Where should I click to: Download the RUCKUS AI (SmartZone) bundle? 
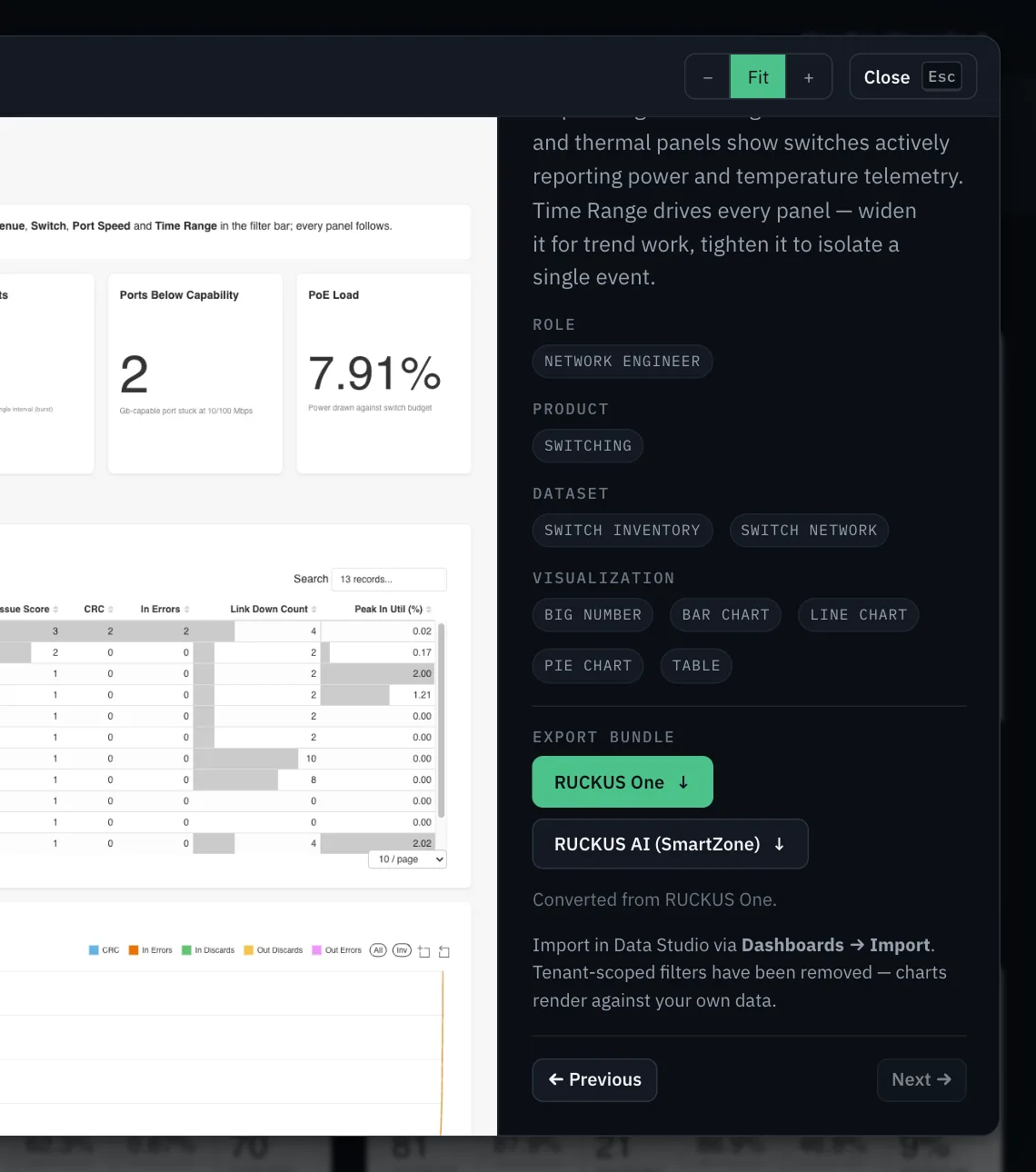[x=670, y=844]
